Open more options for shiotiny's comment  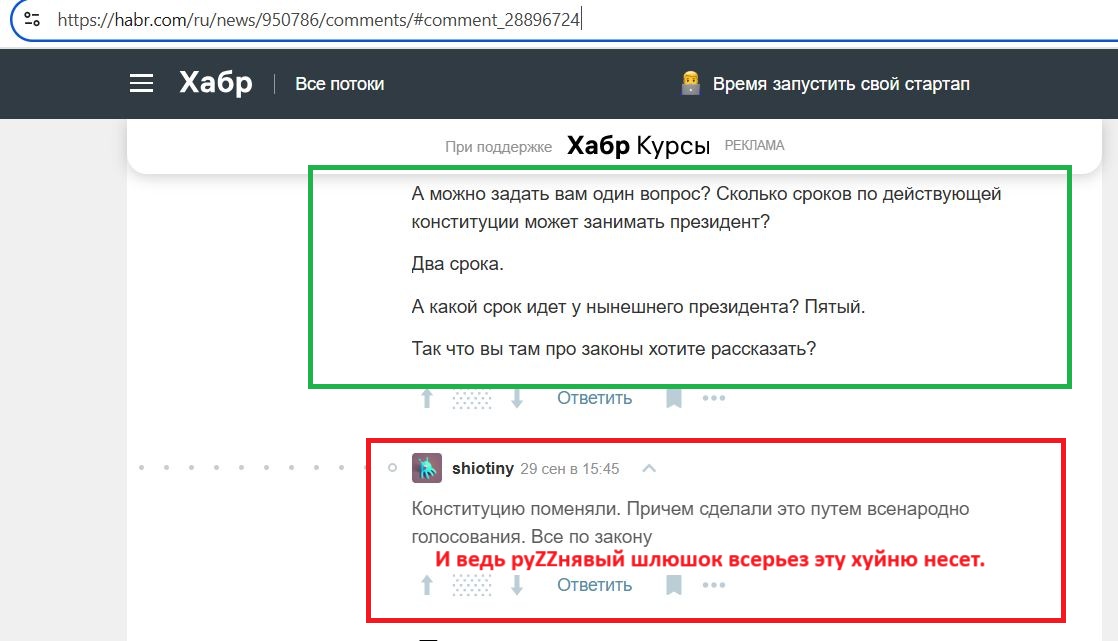(713, 585)
